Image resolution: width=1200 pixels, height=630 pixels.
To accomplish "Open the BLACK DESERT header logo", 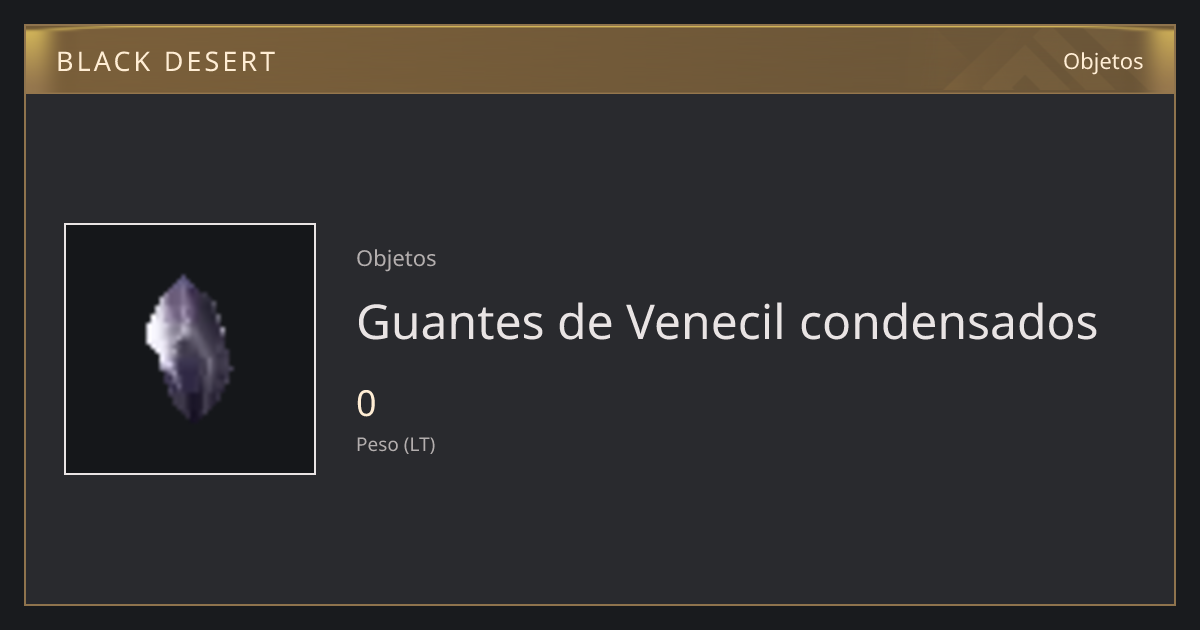I will (166, 62).
